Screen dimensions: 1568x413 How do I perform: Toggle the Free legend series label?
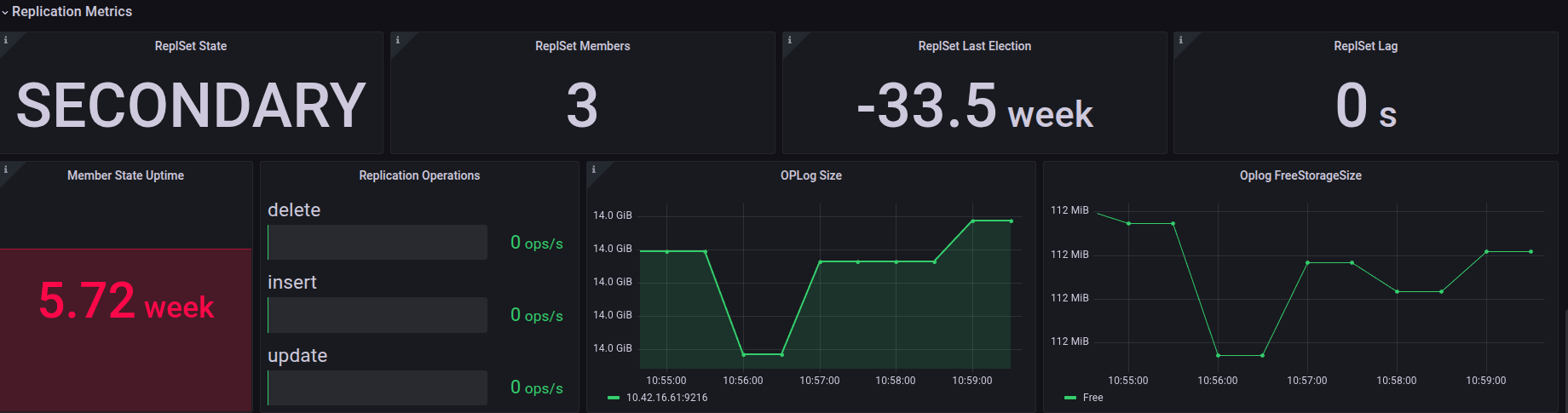click(1092, 398)
